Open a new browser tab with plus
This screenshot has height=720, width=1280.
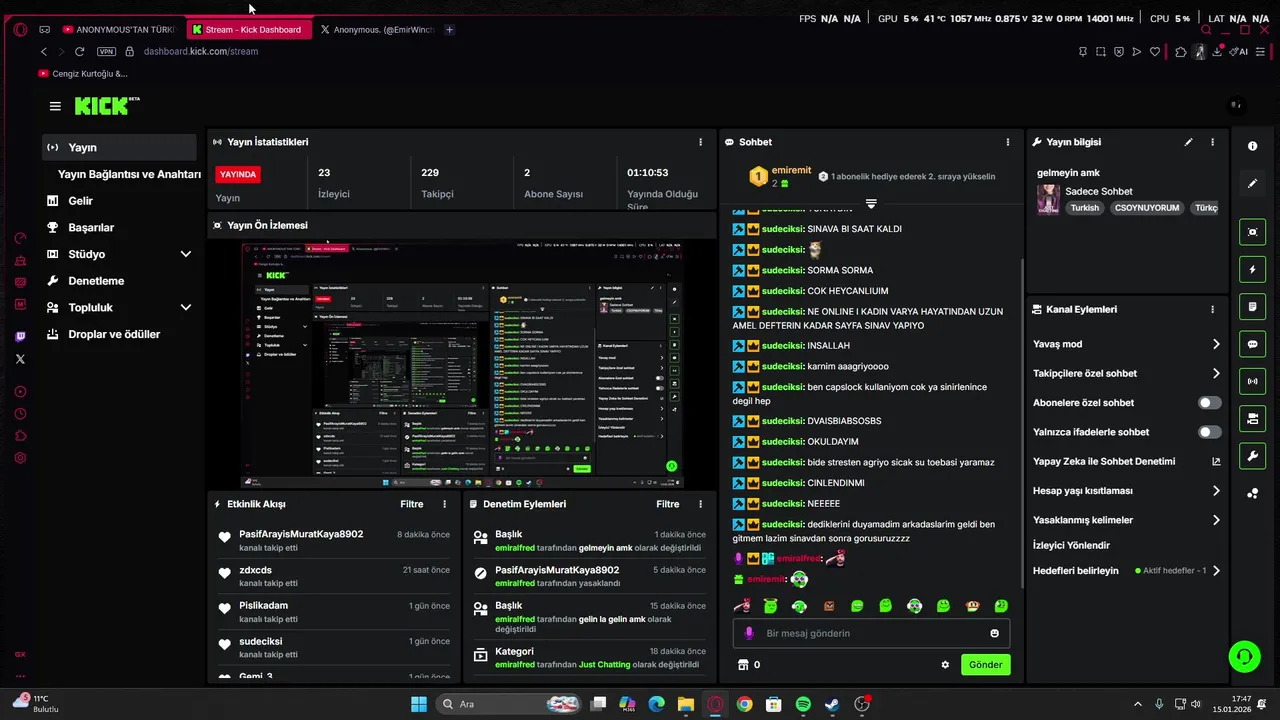click(449, 29)
